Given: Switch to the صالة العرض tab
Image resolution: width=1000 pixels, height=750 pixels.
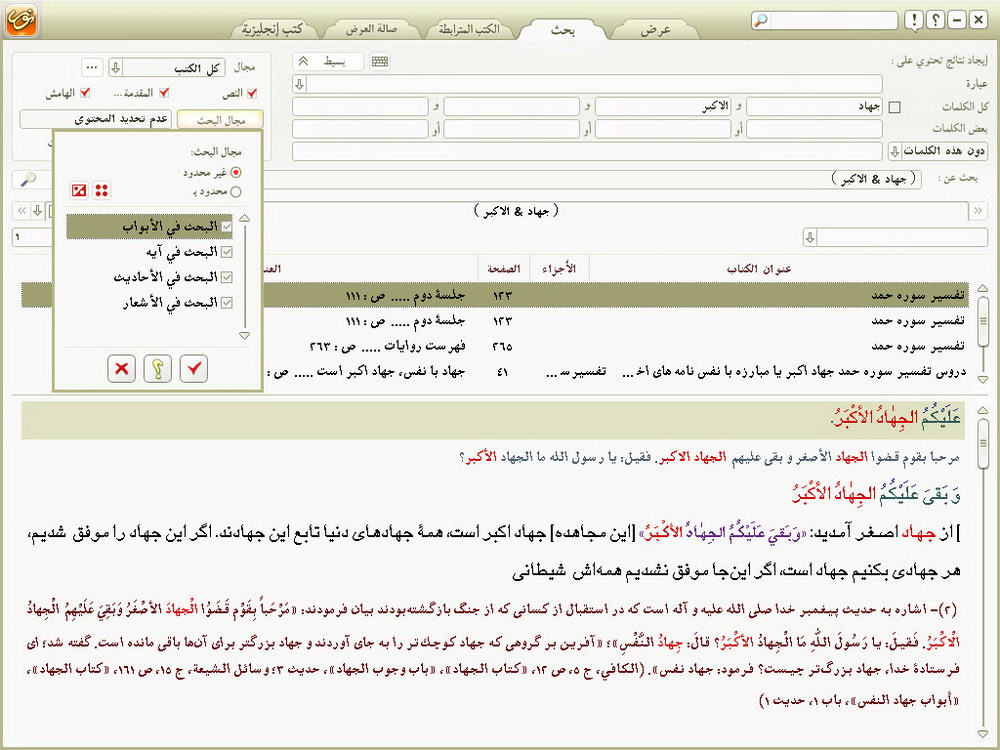Looking at the screenshot, I should pyautogui.click(x=372, y=29).
